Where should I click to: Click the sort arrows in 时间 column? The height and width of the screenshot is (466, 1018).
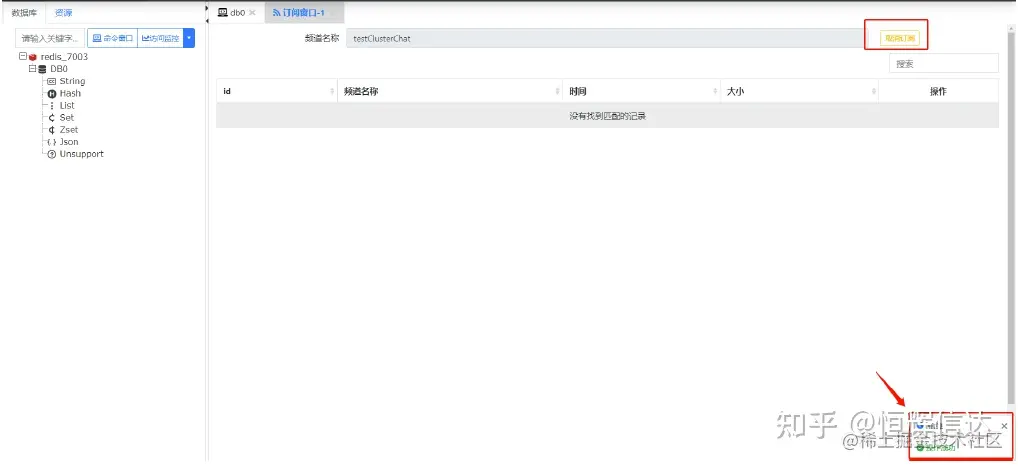(715, 92)
